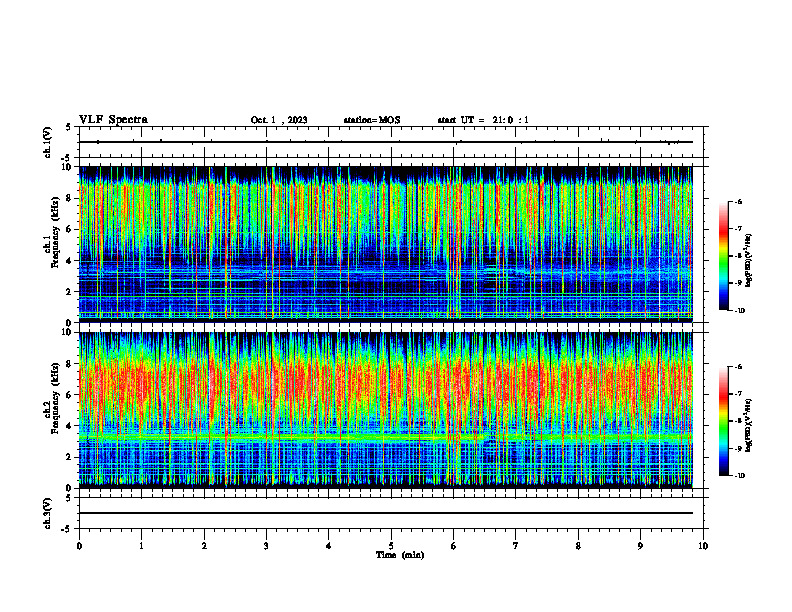Screen dimensions: 792x612
Task: Click the ch.1 color bar '-6' label
Action: click(x=738, y=202)
